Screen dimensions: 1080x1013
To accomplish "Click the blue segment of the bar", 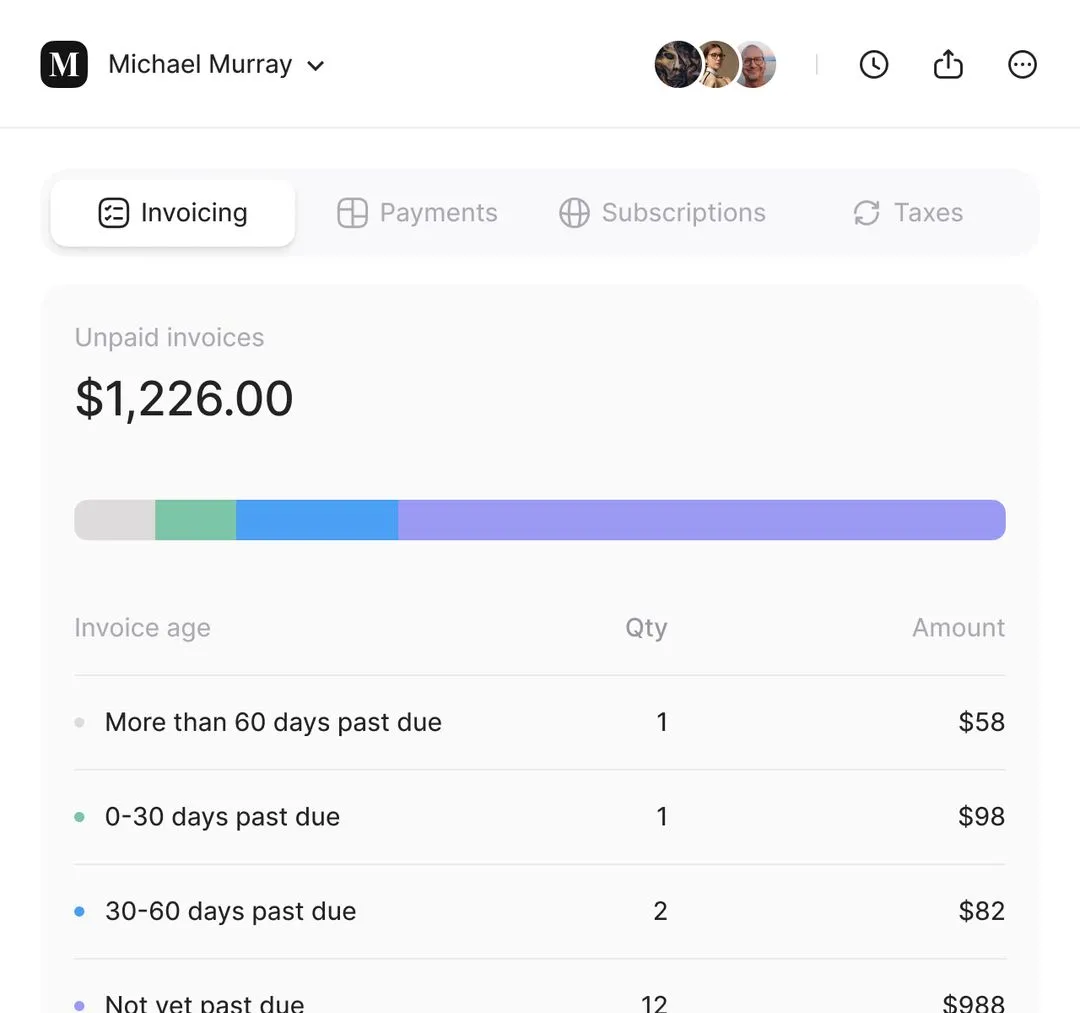I will pyautogui.click(x=317, y=520).
